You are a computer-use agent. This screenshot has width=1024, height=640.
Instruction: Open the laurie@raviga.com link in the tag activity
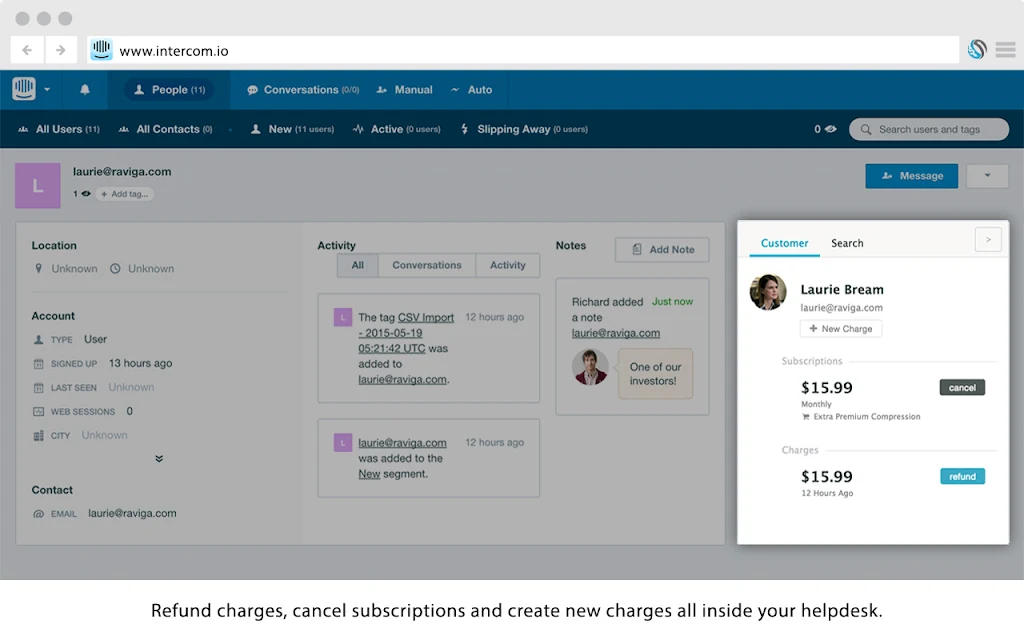click(402, 379)
